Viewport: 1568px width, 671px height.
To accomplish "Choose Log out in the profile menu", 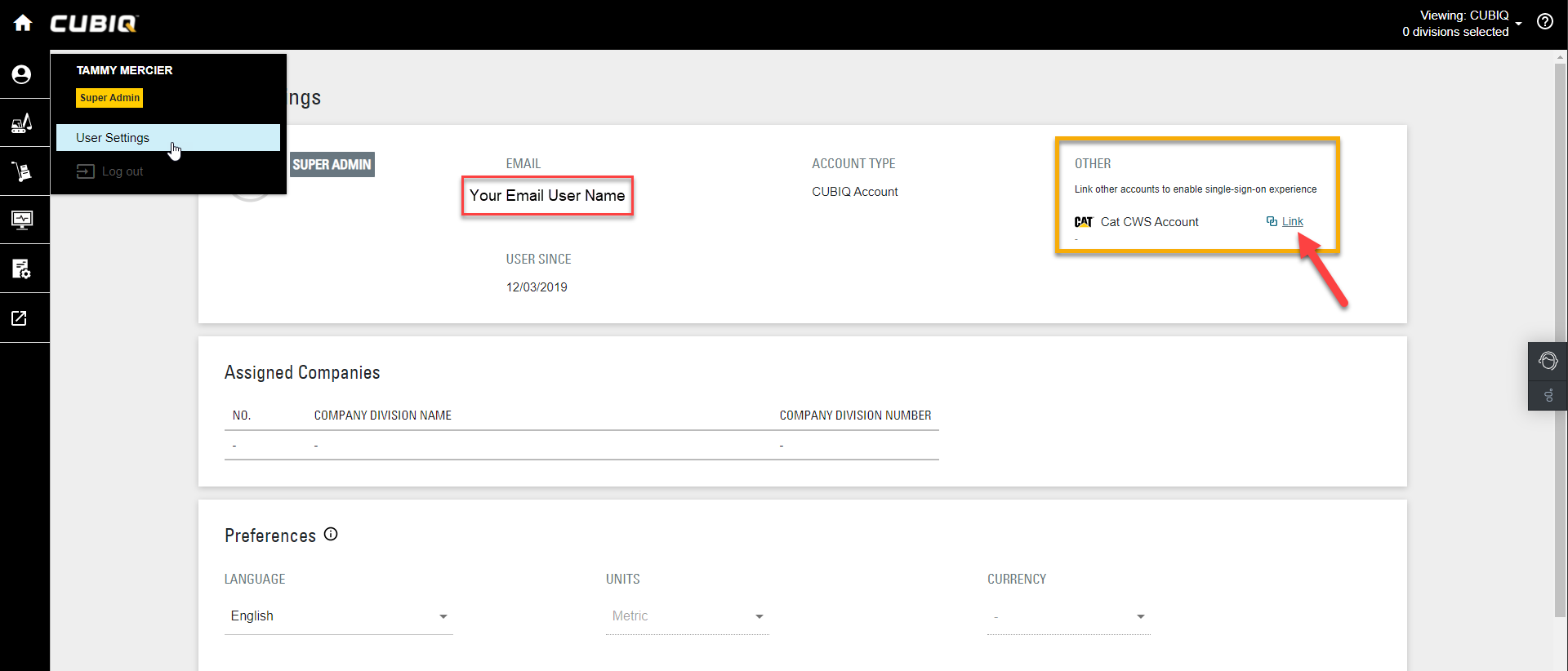I will coord(122,171).
